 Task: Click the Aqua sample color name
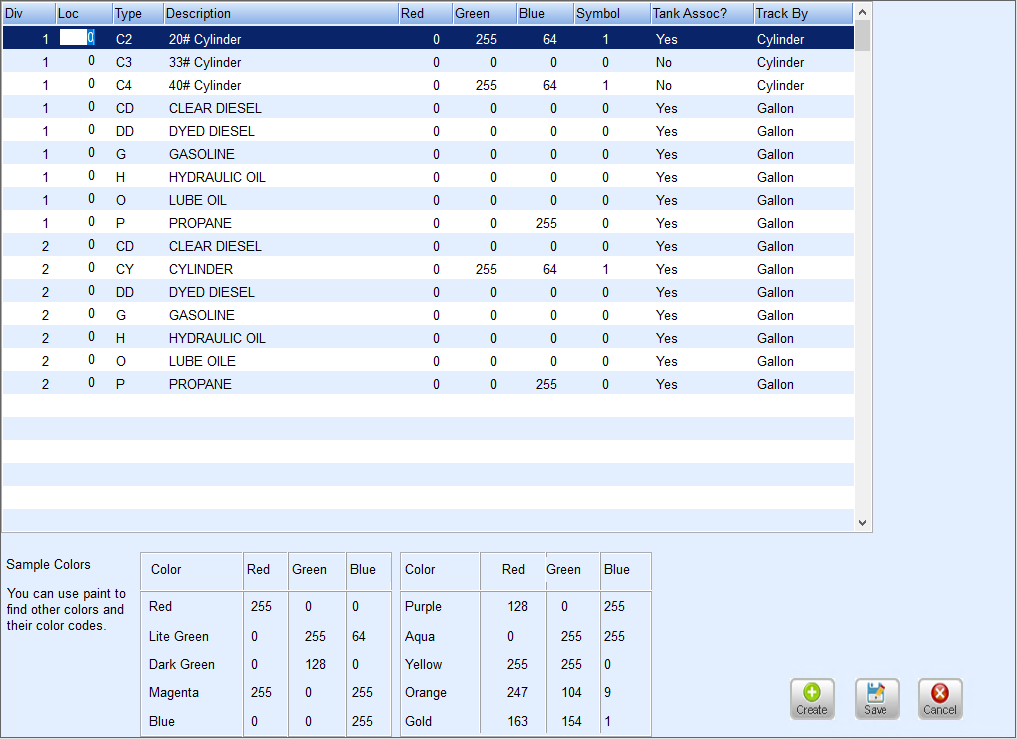[x=420, y=636]
